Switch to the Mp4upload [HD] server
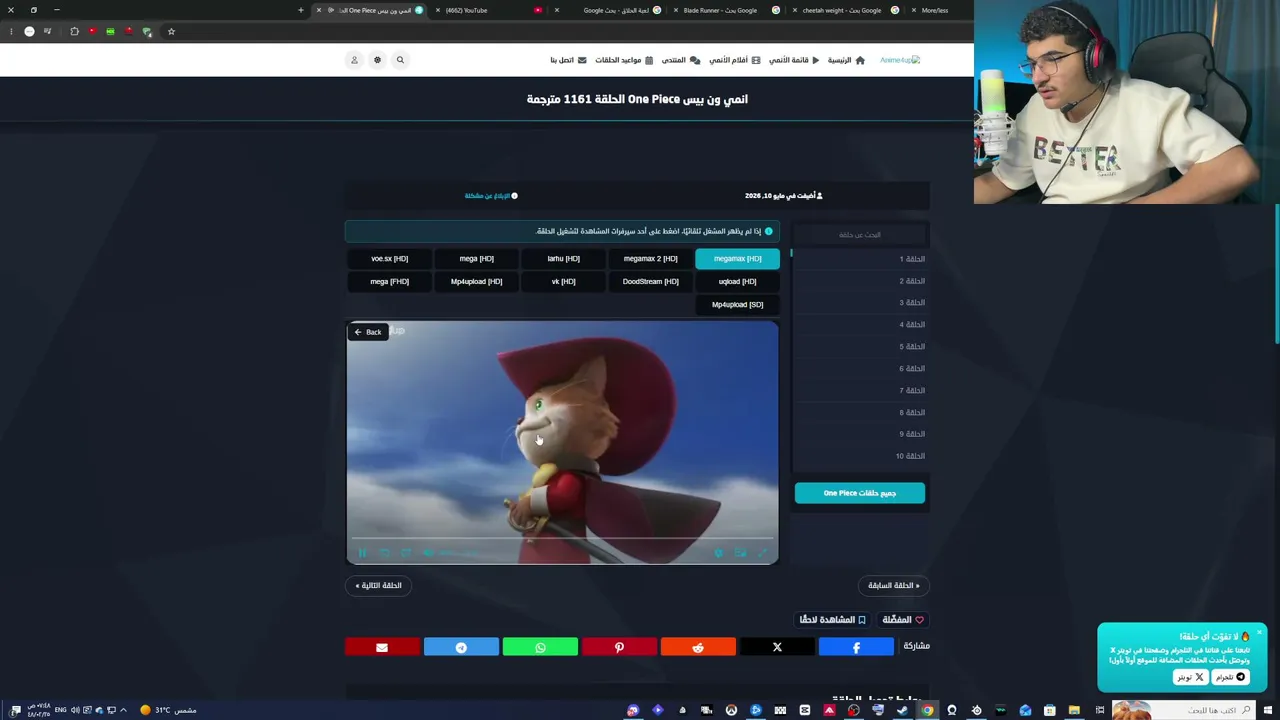Image resolution: width=1280 pixels, height=720 pixels. click(476, 282)
